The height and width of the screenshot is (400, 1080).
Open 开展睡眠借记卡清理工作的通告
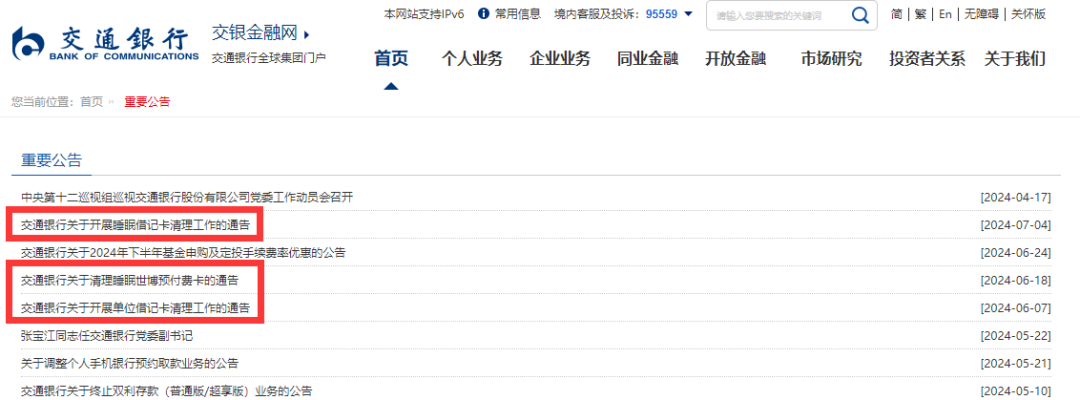click(135, 225)
